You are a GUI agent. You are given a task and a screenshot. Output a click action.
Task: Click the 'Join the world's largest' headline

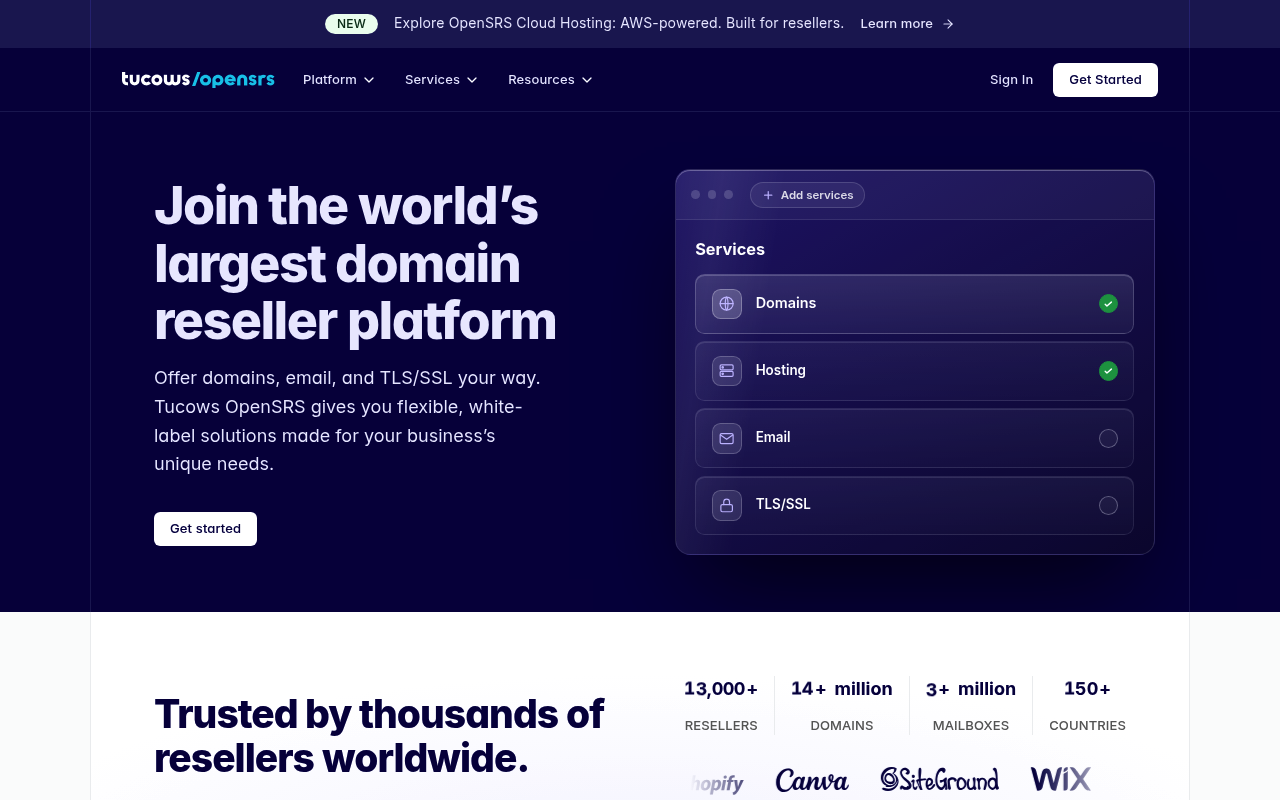[355, 263]
